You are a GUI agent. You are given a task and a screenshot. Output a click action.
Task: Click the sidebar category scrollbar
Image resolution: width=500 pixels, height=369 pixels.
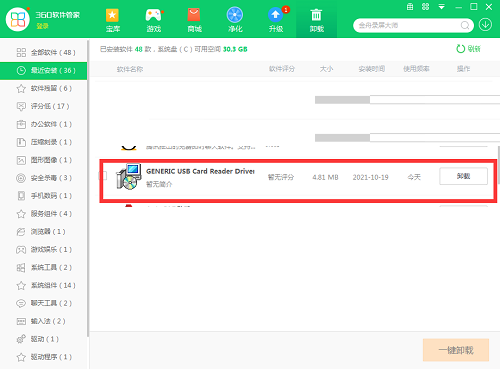pyautogui.click(x=88, y=188)
